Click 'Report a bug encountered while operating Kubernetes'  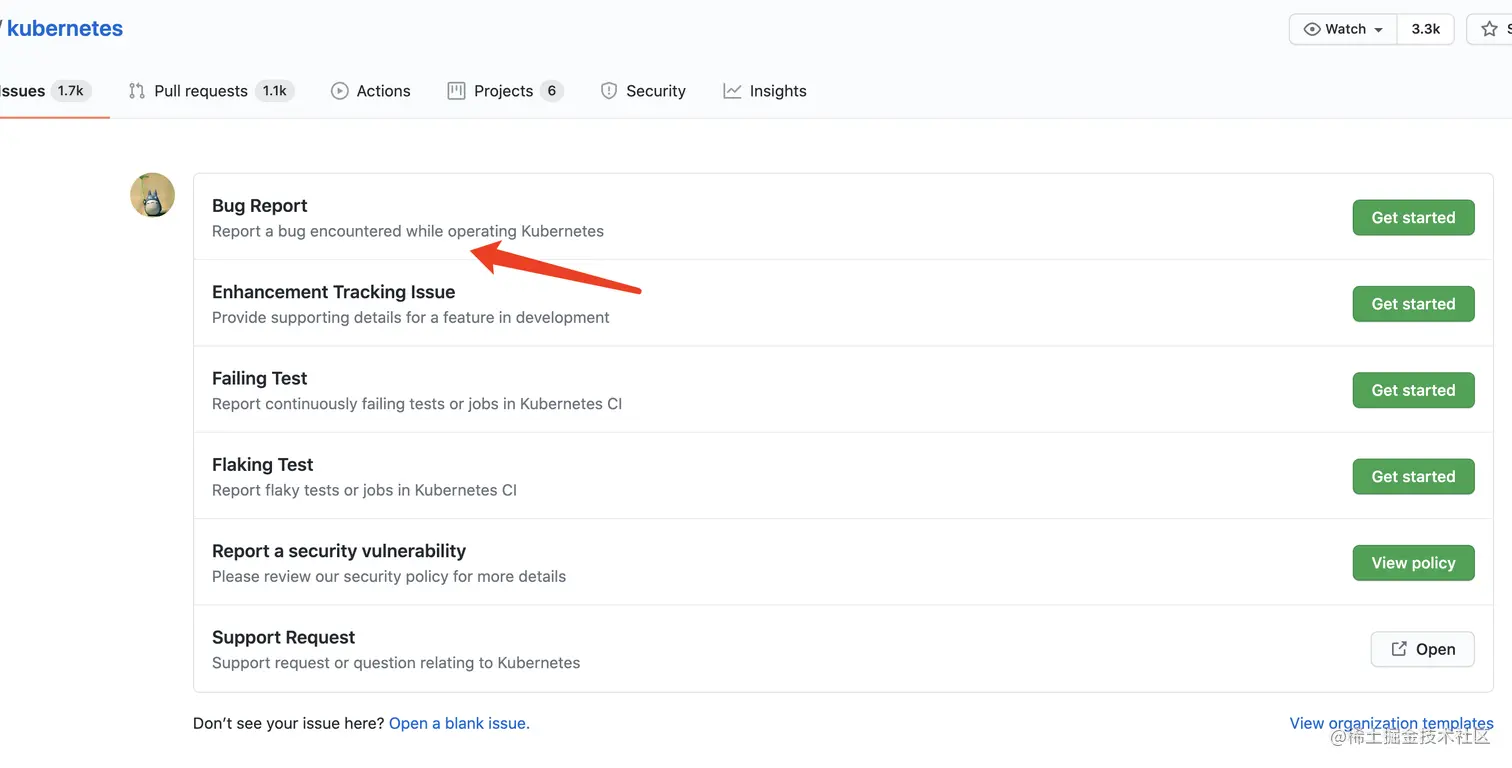click(x=408, y=231)
